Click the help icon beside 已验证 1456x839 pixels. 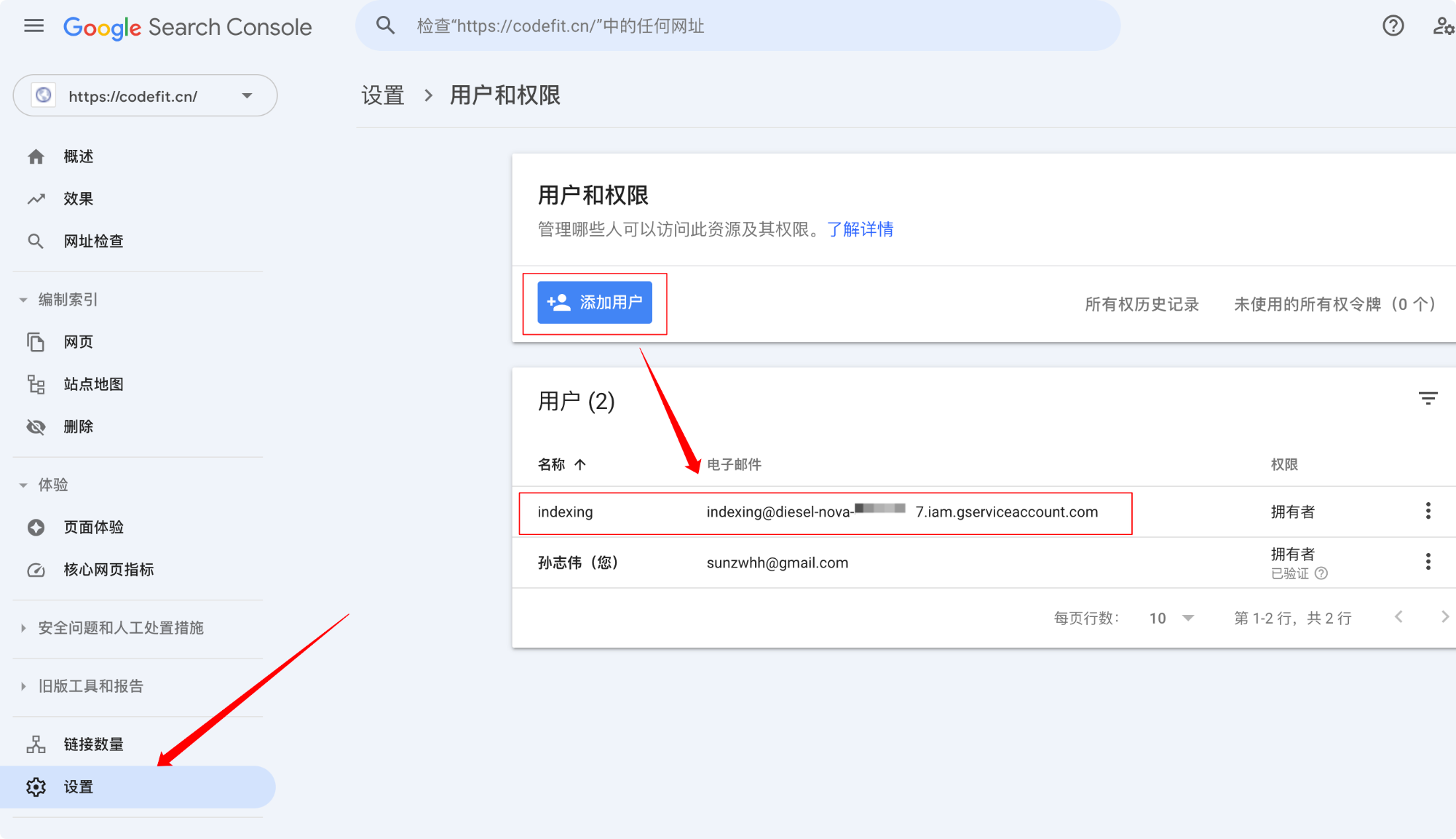[1321, 573]
